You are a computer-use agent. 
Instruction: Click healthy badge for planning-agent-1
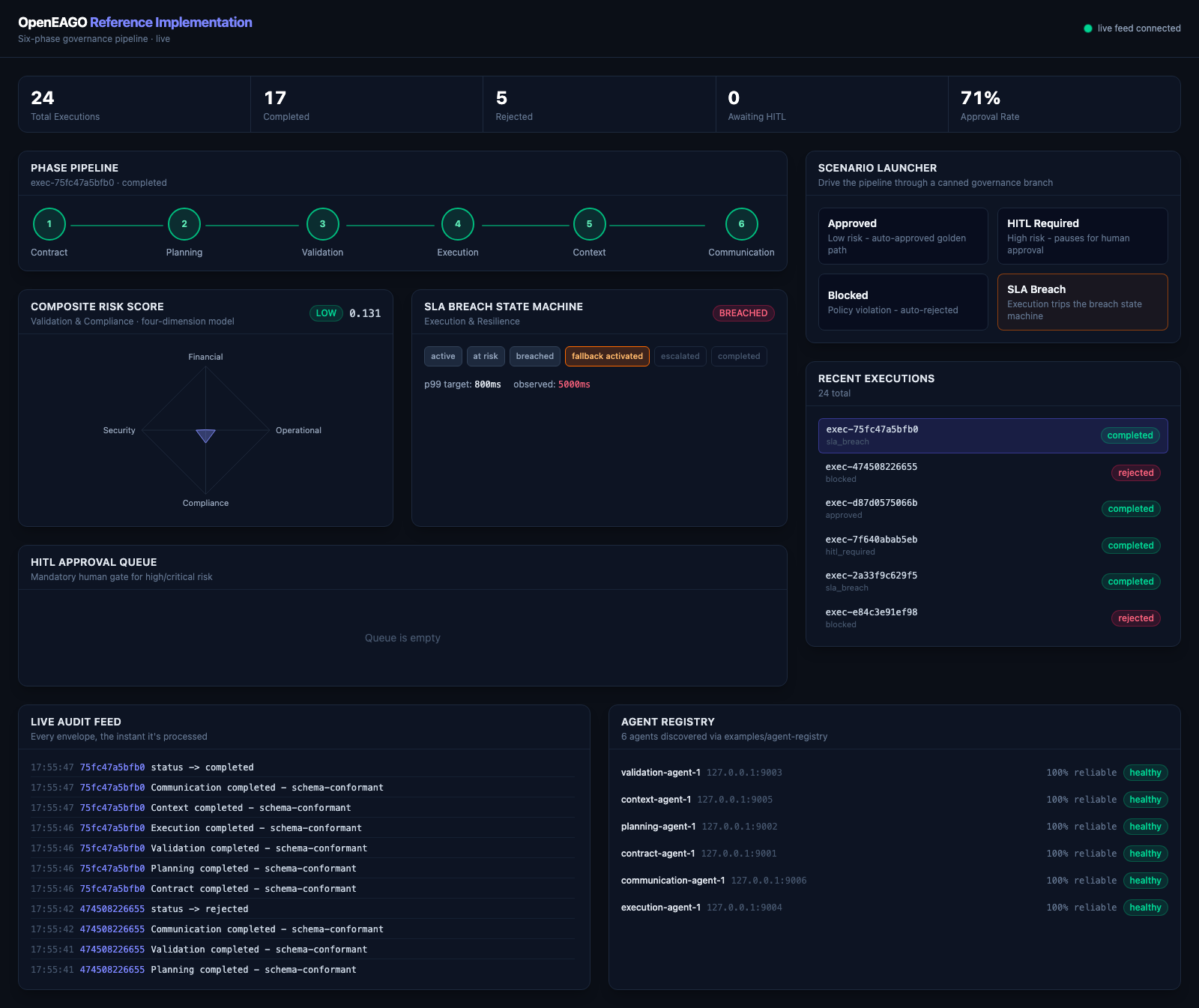pyautogui.click(x=1145, y=827)
